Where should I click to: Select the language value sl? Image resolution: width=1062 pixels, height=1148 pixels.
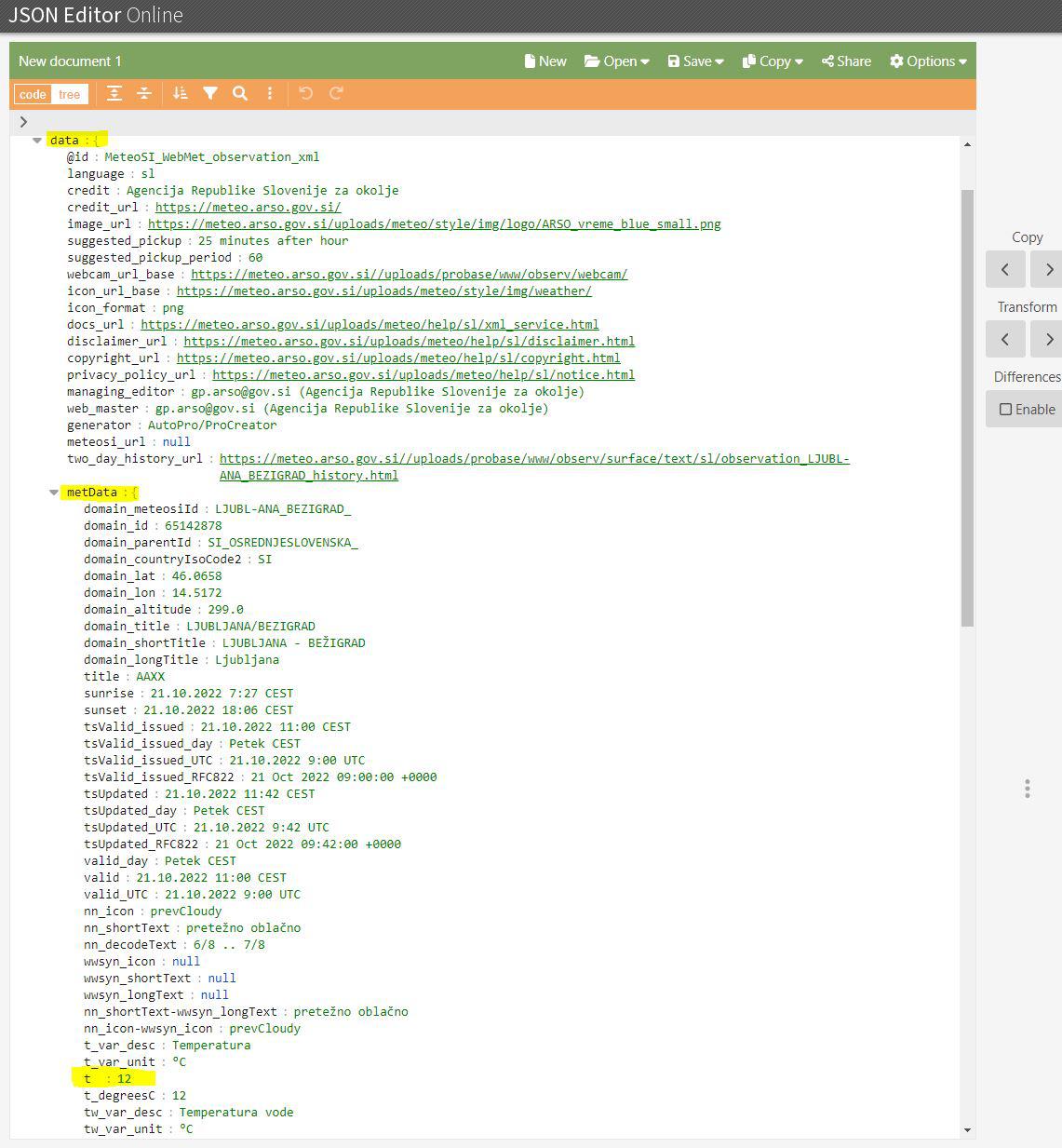(x=147, y=174)
